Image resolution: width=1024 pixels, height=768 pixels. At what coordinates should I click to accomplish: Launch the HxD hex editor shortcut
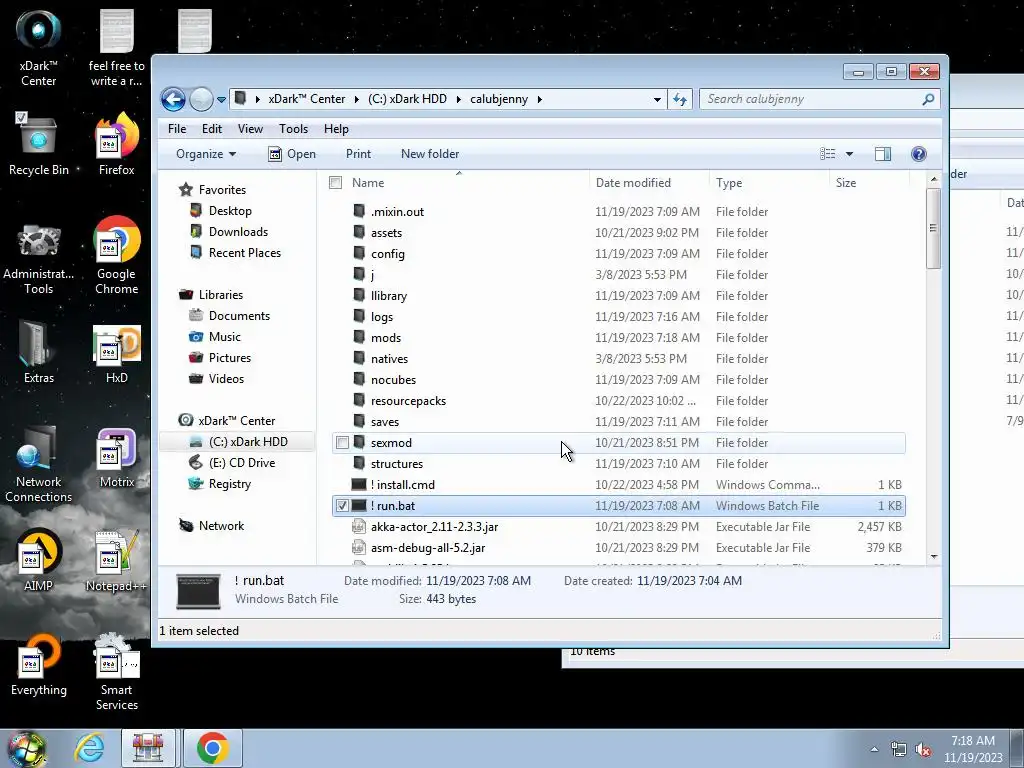click(x=116, y=355)
